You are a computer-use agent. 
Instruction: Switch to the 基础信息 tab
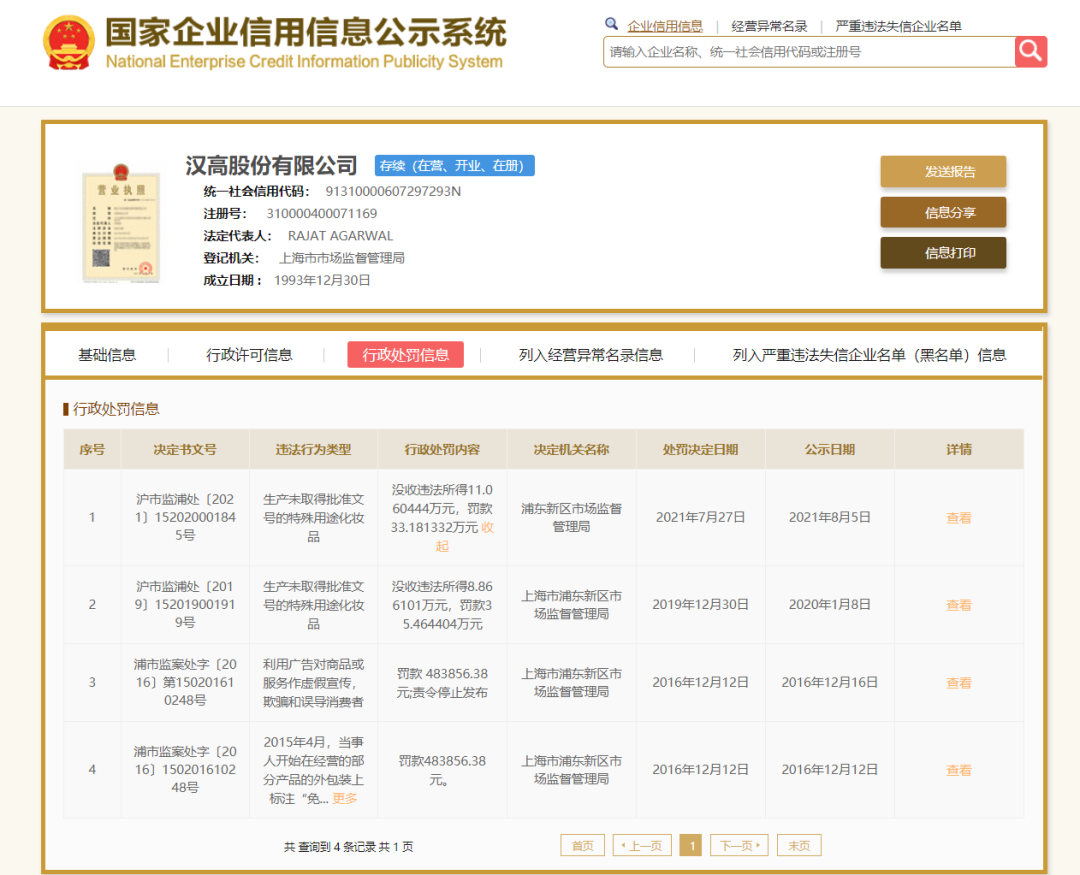(x=107, y=355)
